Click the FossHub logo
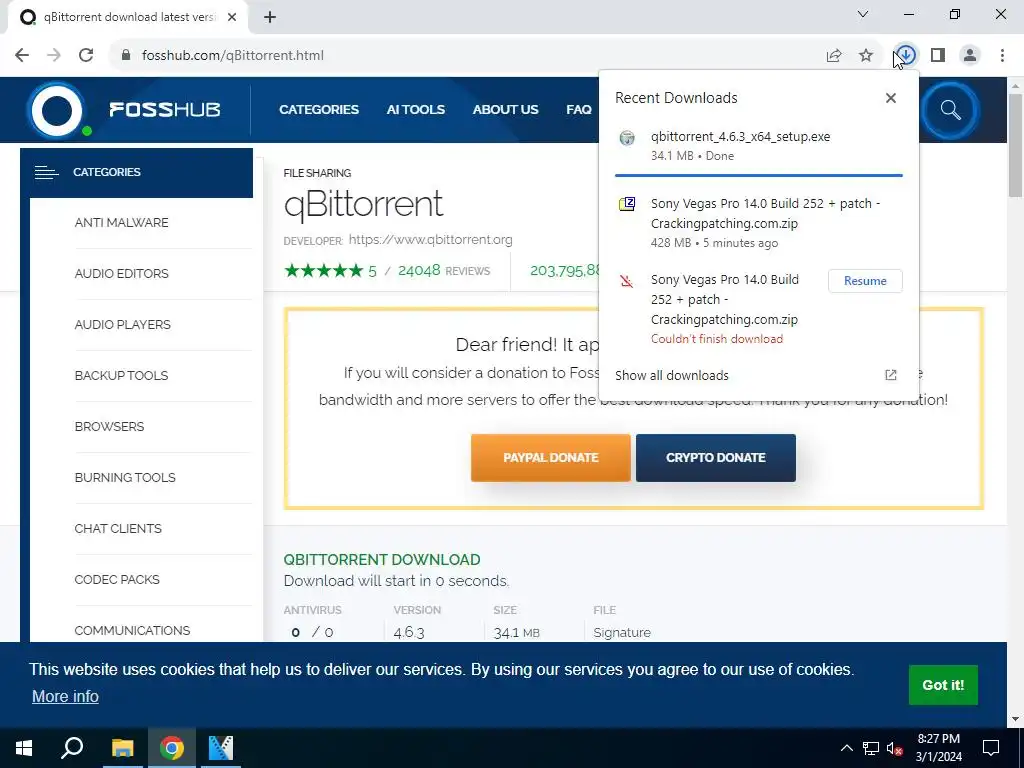 tap(124, 109)
